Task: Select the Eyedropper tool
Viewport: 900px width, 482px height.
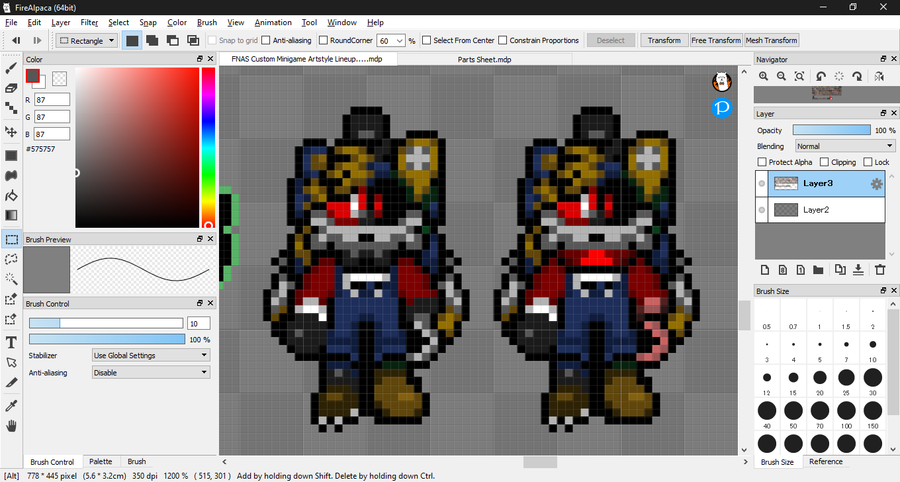Action: click(11, 406)
